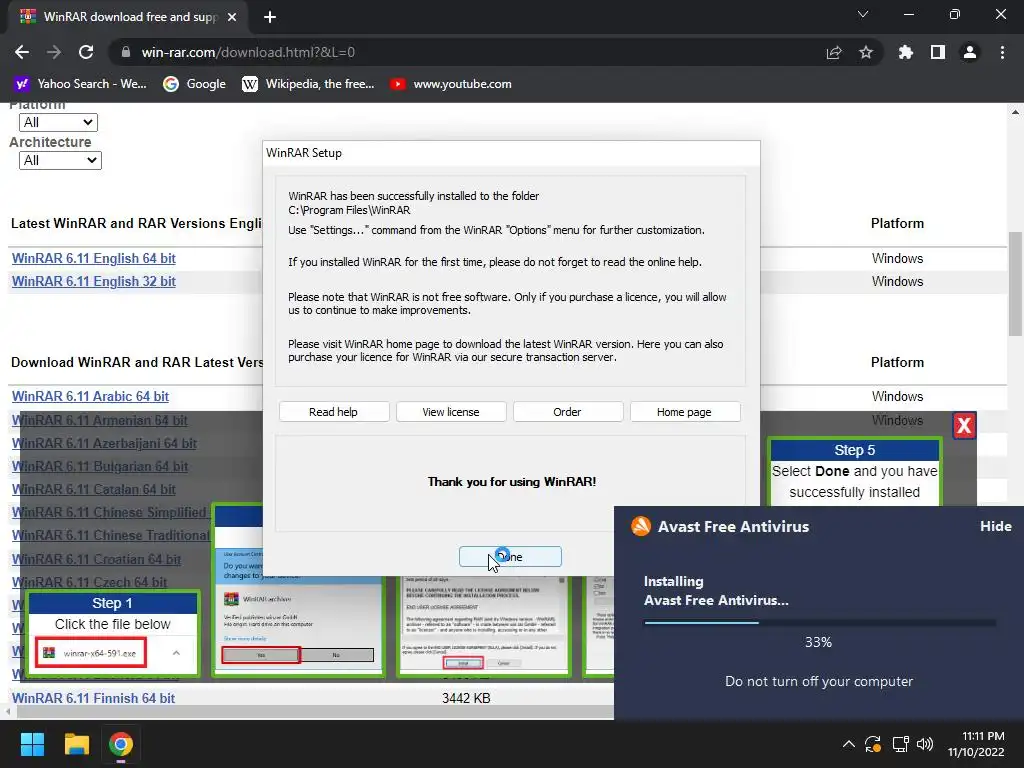Viewport: 1024px width, 768px height.
Task: Open Google bookmark
Action: 195,84
